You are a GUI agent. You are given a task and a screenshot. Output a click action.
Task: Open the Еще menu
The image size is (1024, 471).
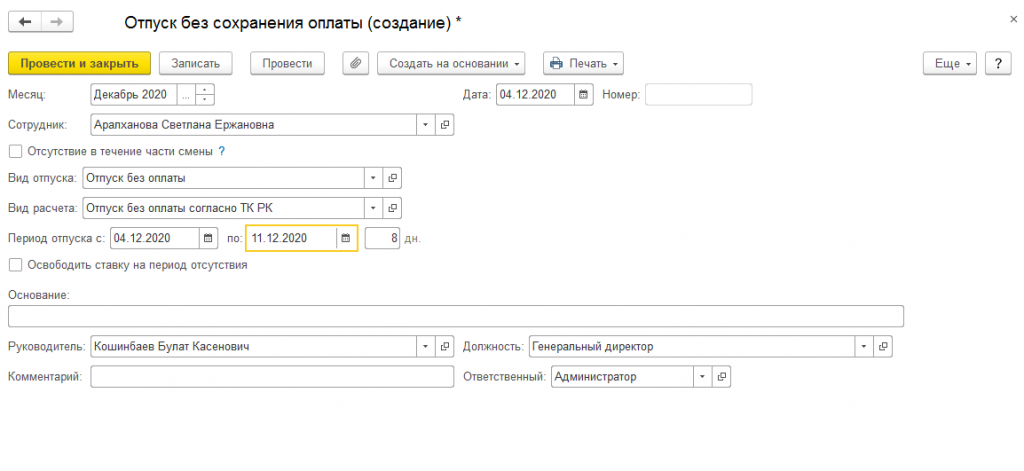point(952,63)
